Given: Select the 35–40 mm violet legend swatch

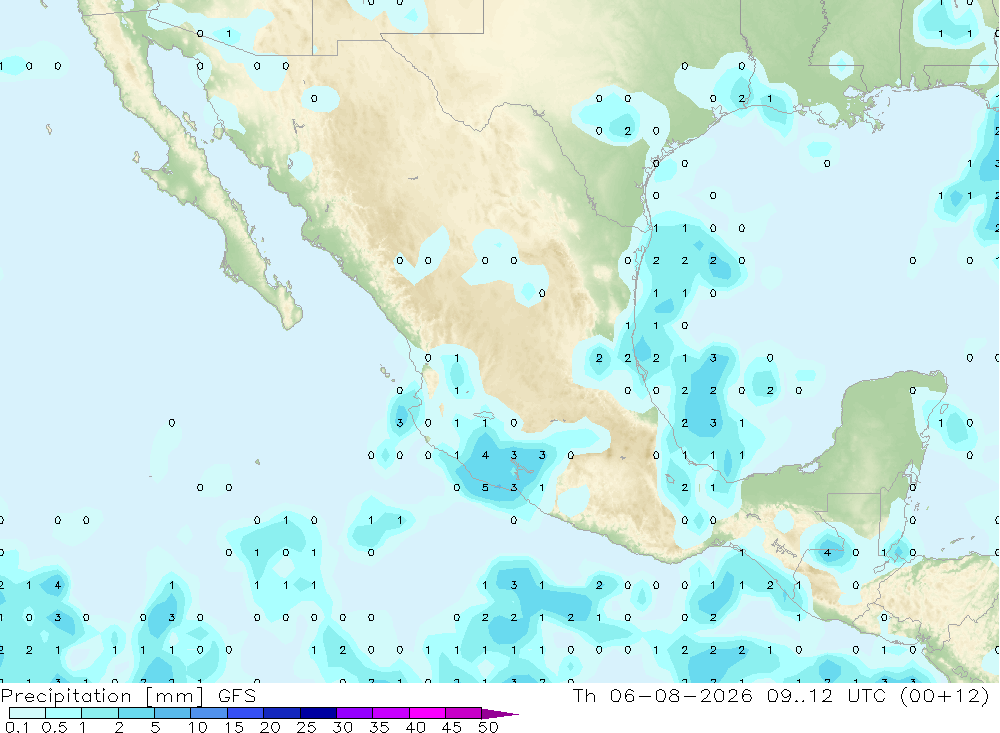Looking at the screenshot, I should coord(390,713).
